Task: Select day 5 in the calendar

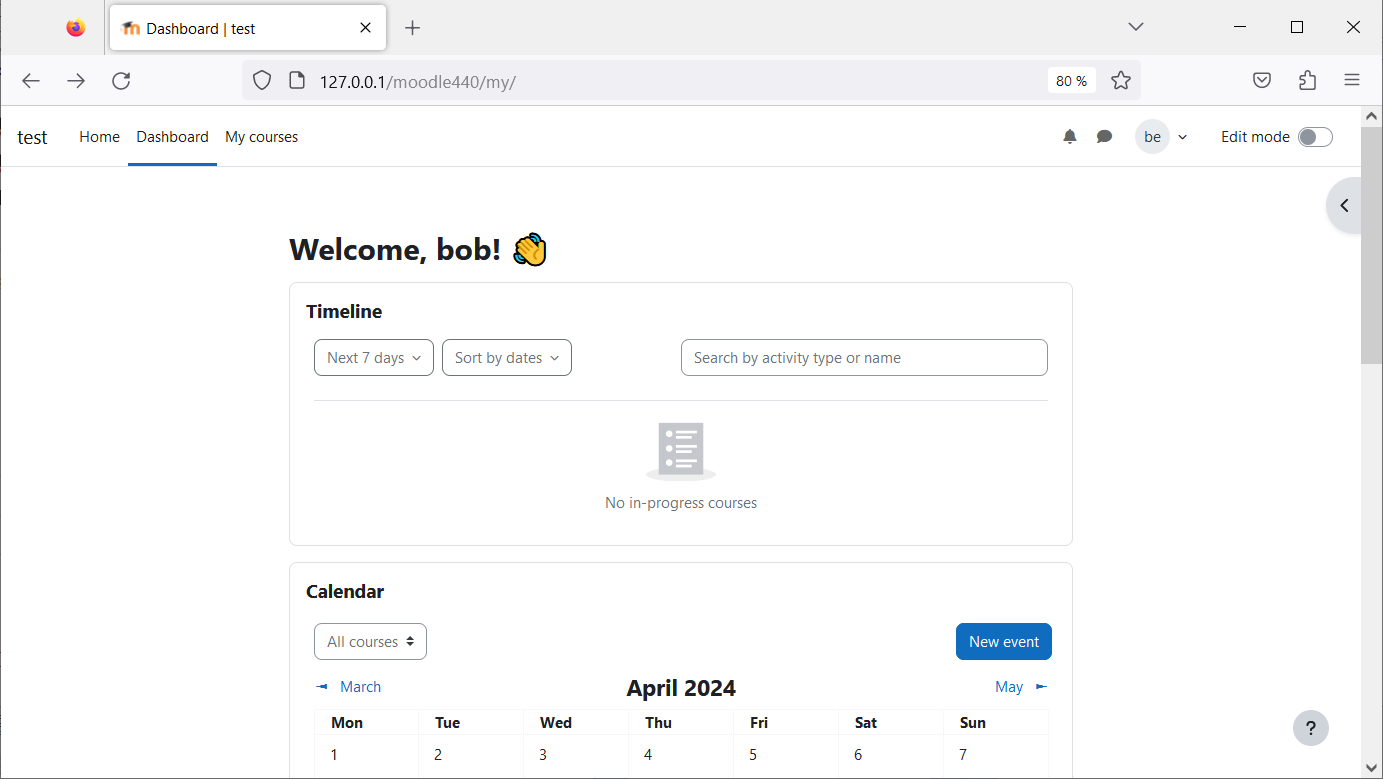Action: coord(753,755)
